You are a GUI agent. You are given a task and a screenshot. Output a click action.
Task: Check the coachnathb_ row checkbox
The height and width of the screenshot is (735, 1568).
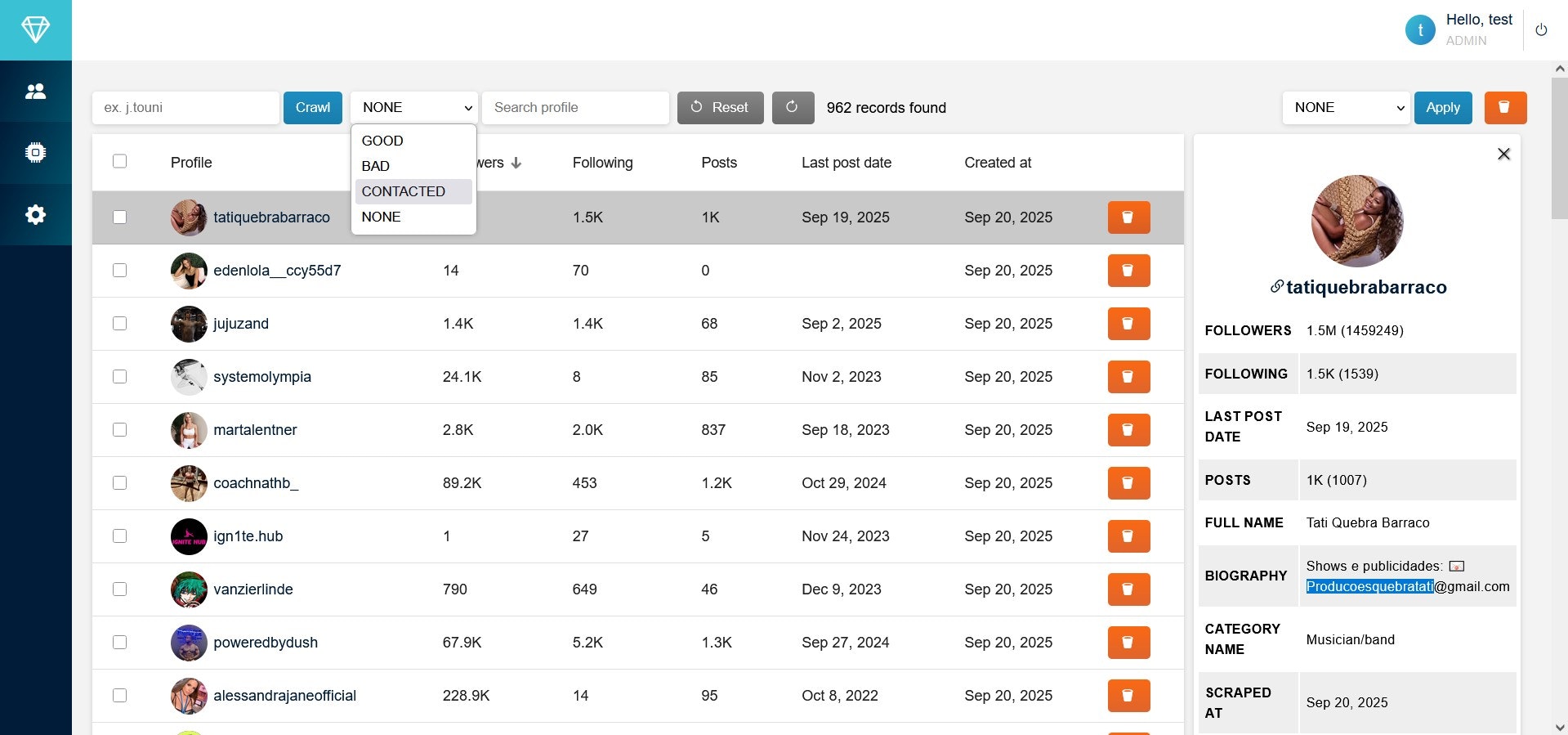pos(120,482)
